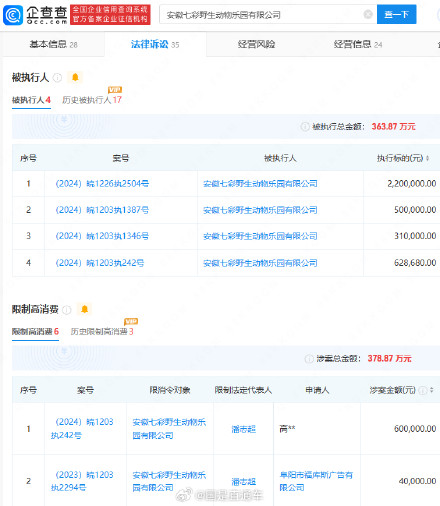
Task: Sort by 执行标的(元) column arrow
Action: (427, 158)
